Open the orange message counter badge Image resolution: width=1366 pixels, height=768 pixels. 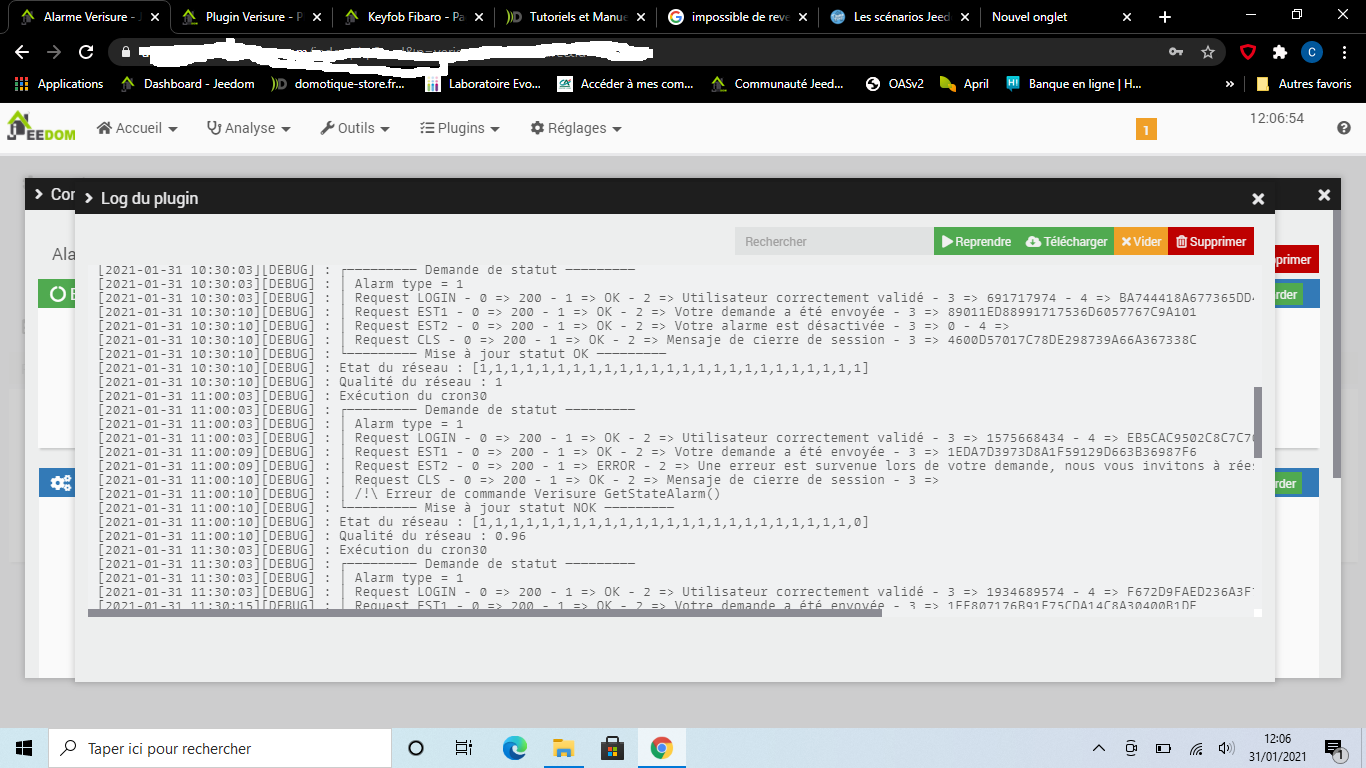(1146, 129)
